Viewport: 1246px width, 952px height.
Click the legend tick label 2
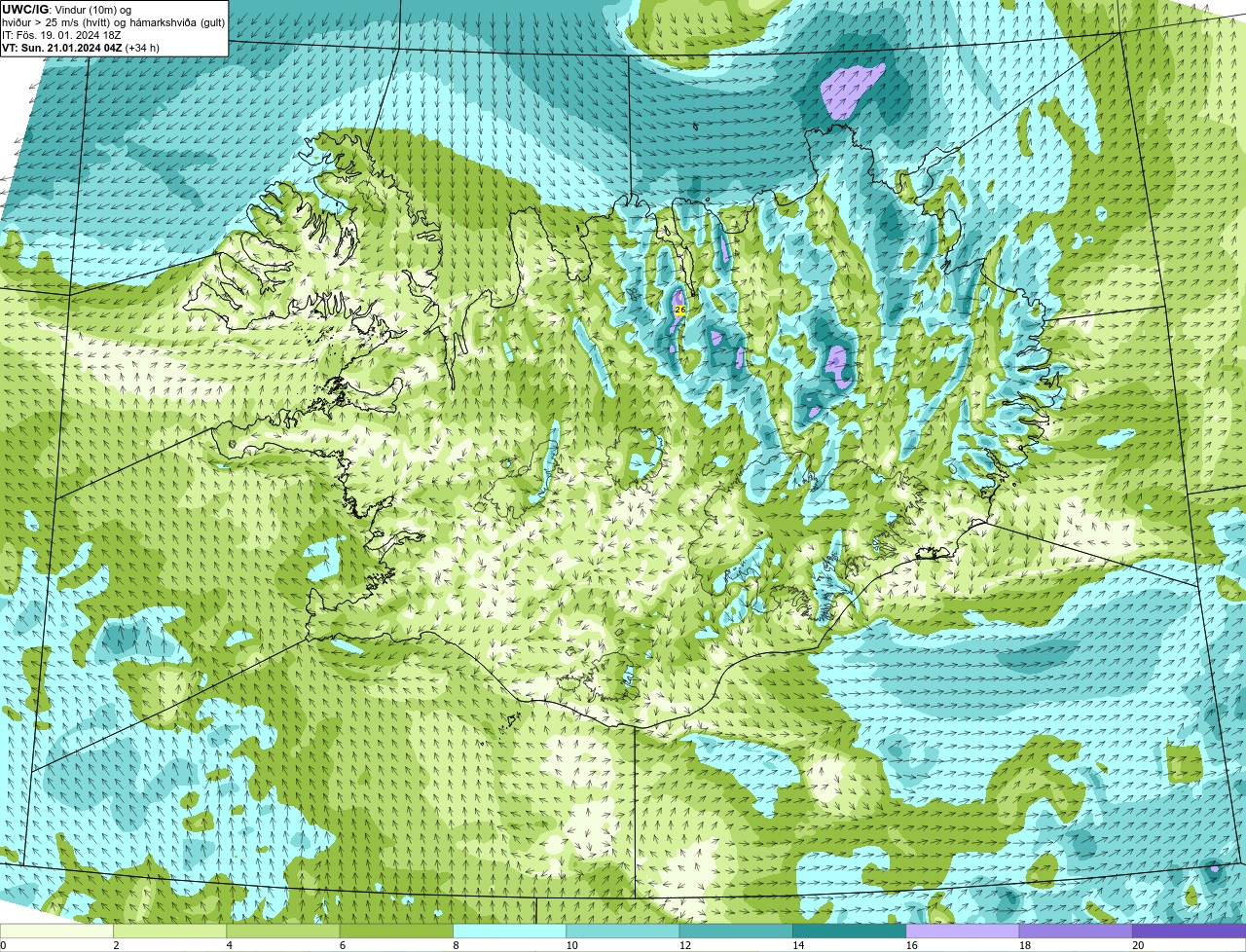[116, 945]
